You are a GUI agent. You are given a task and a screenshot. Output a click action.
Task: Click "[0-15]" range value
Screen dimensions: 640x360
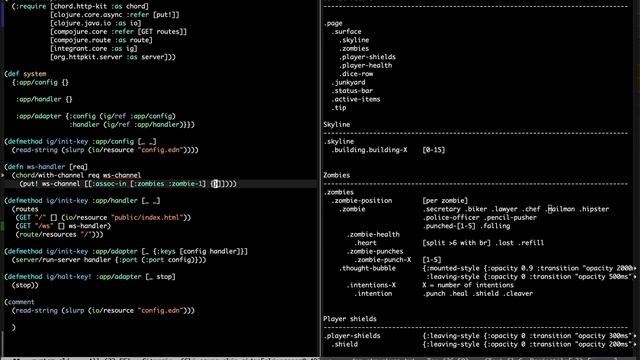tap(434, 150)
